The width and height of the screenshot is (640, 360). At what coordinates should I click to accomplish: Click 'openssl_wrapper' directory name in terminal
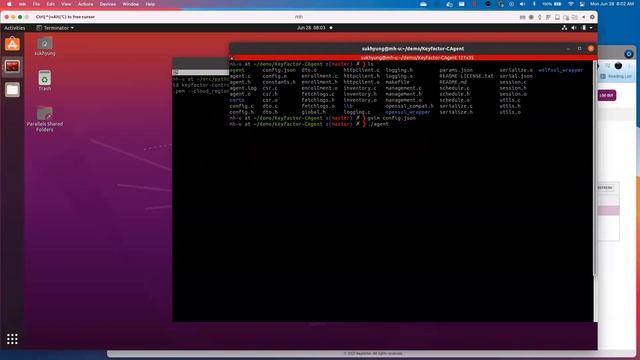(x=408, y=112)
